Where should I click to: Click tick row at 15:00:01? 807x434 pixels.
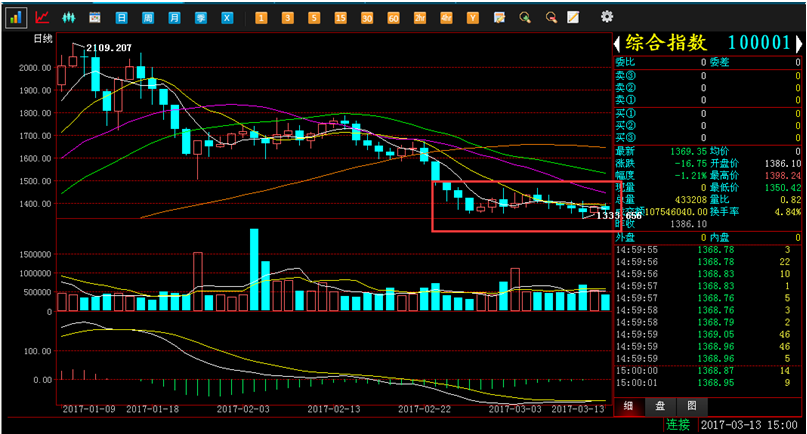[705, 383]
